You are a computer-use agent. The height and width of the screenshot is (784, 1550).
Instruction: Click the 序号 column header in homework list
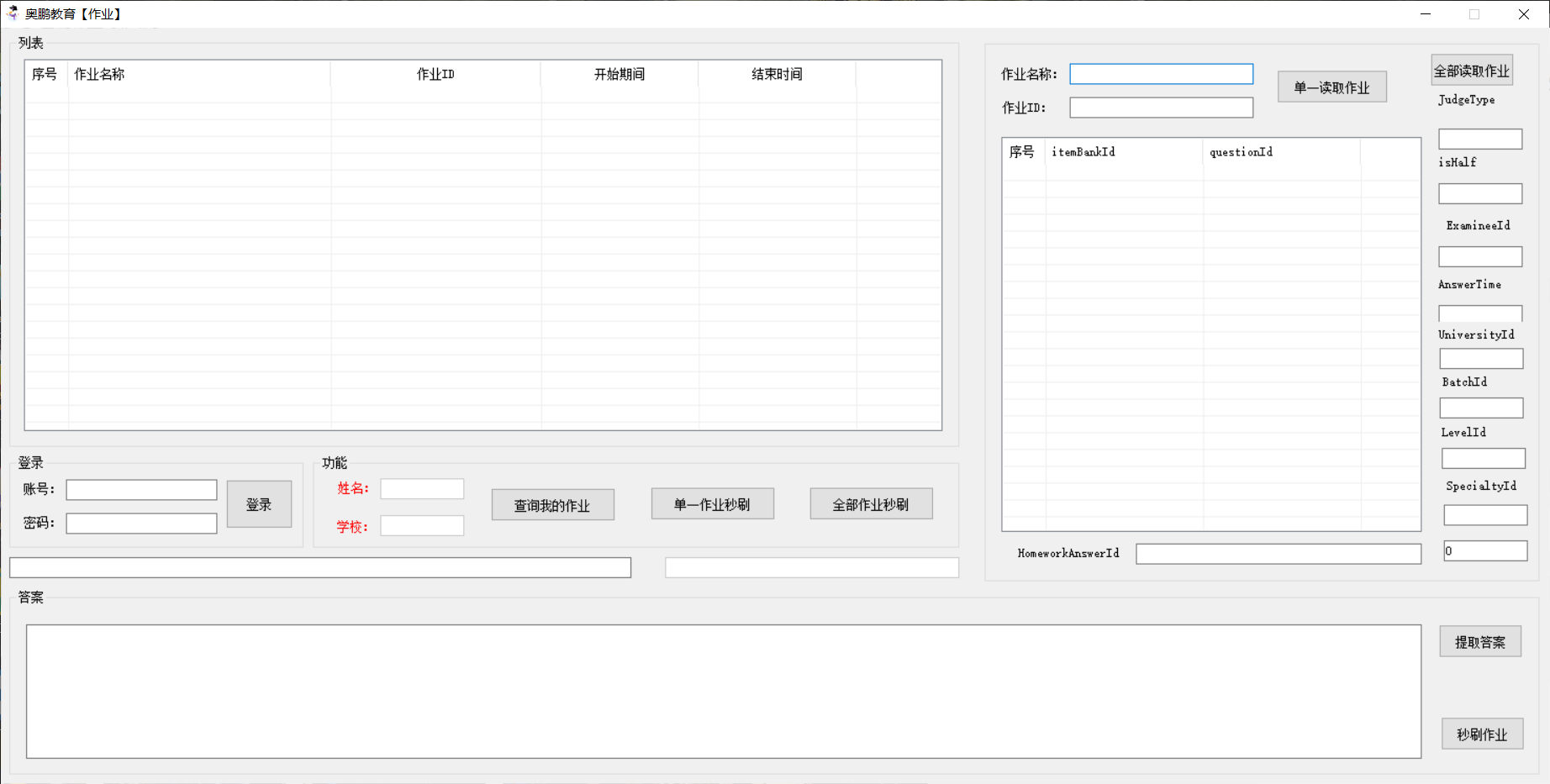pos(46,74)
